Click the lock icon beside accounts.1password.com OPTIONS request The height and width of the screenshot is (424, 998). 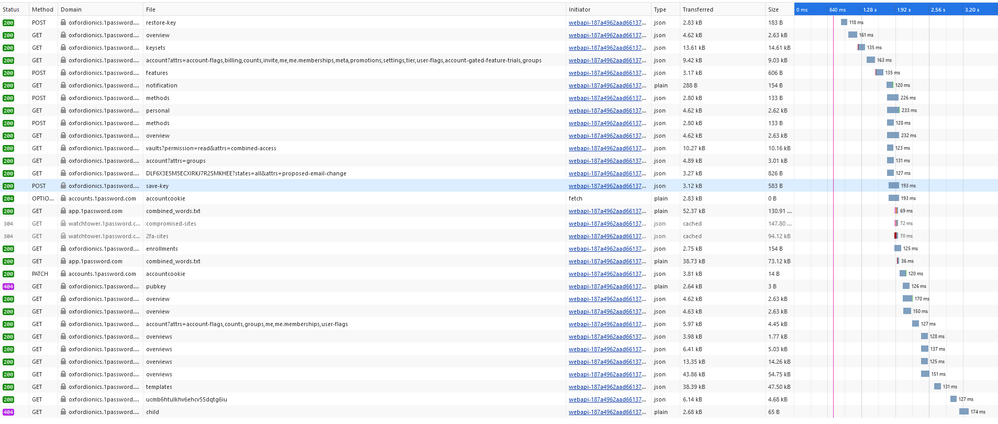[64, 198]
